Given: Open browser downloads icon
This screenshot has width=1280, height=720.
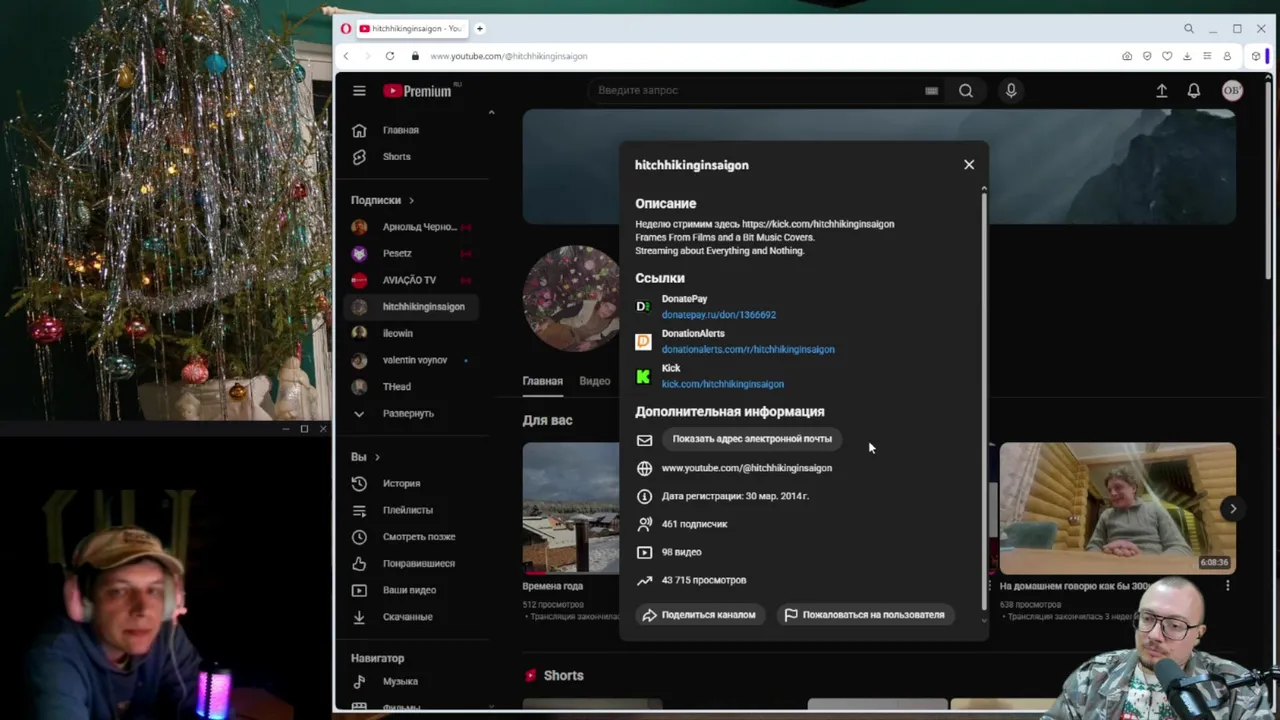Looking at the screenshot, I should click(x=1187, y=56).
